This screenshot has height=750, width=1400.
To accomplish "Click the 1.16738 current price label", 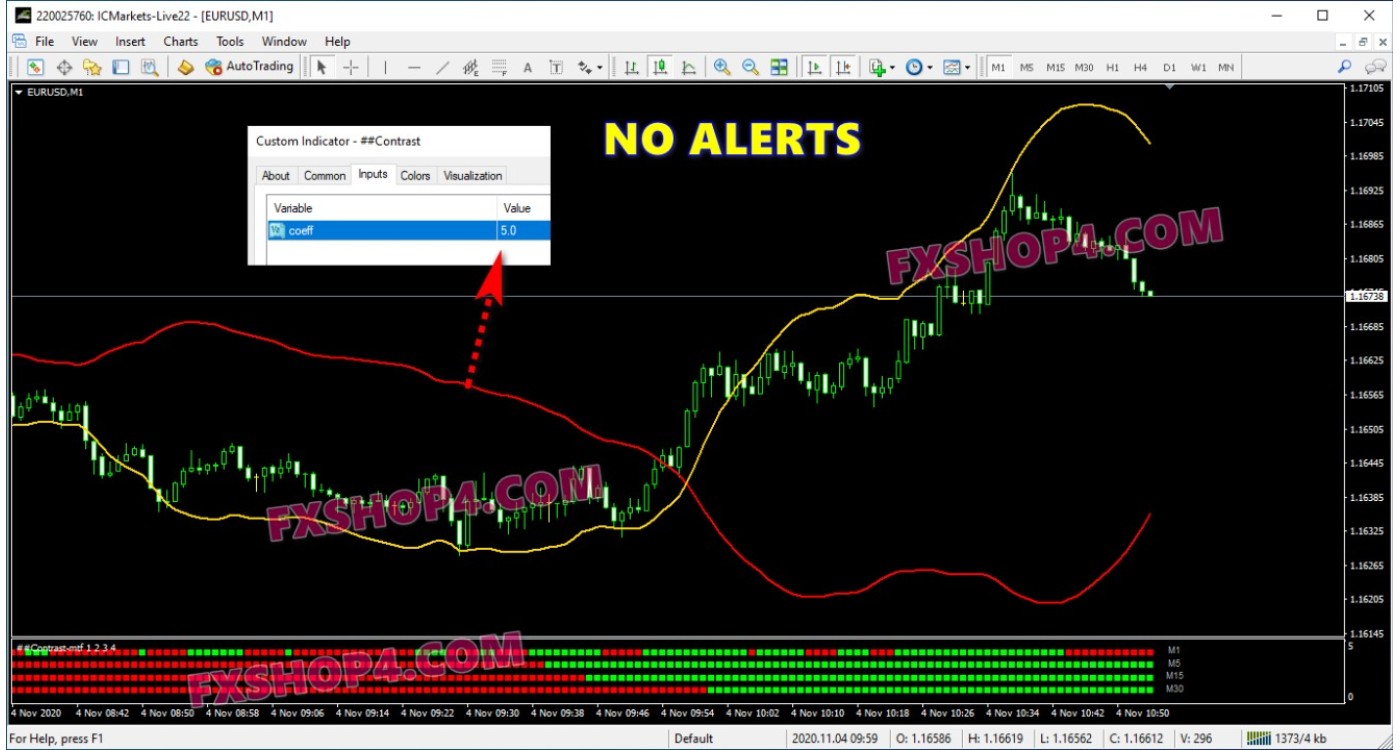I will coord(1366,296).
